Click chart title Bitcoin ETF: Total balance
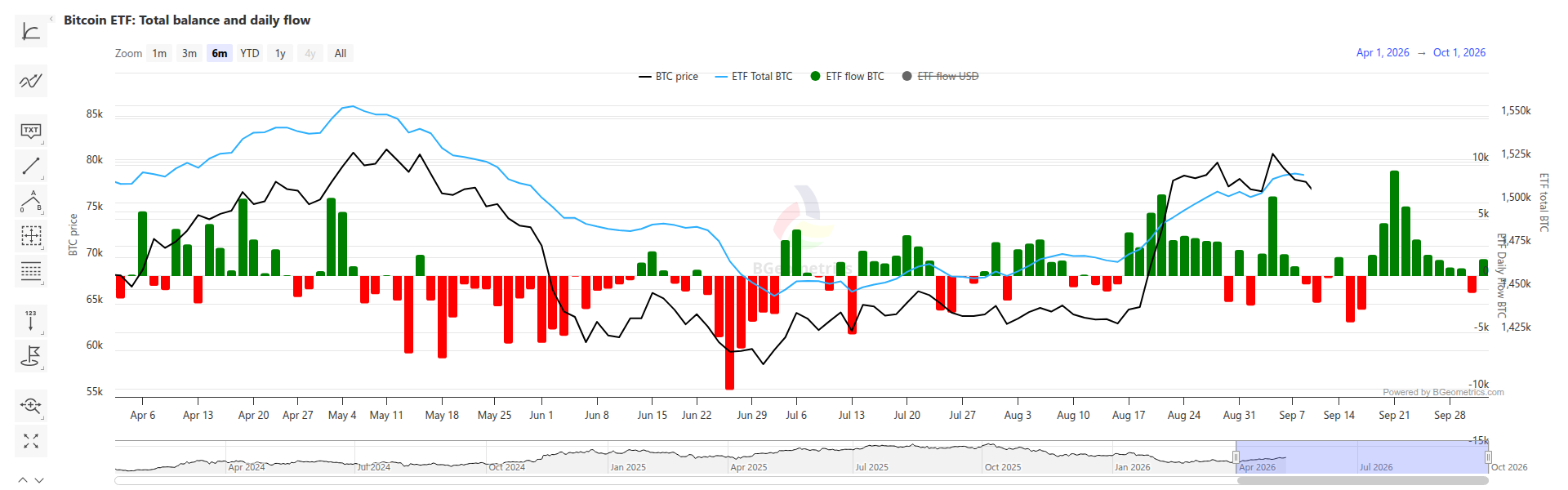 (187, 20)
